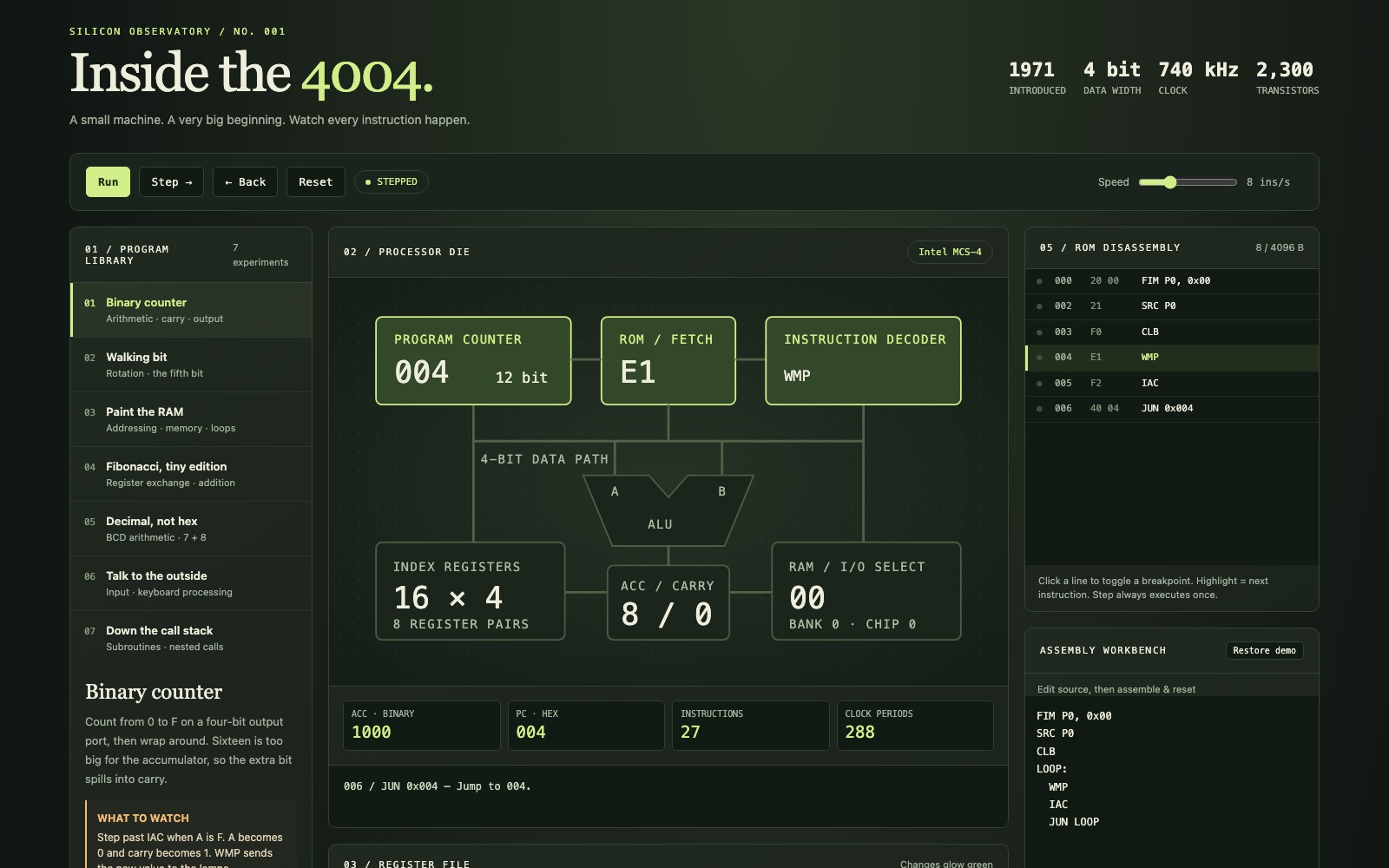Click the 1971 introduced stat

click(1037, 77)
